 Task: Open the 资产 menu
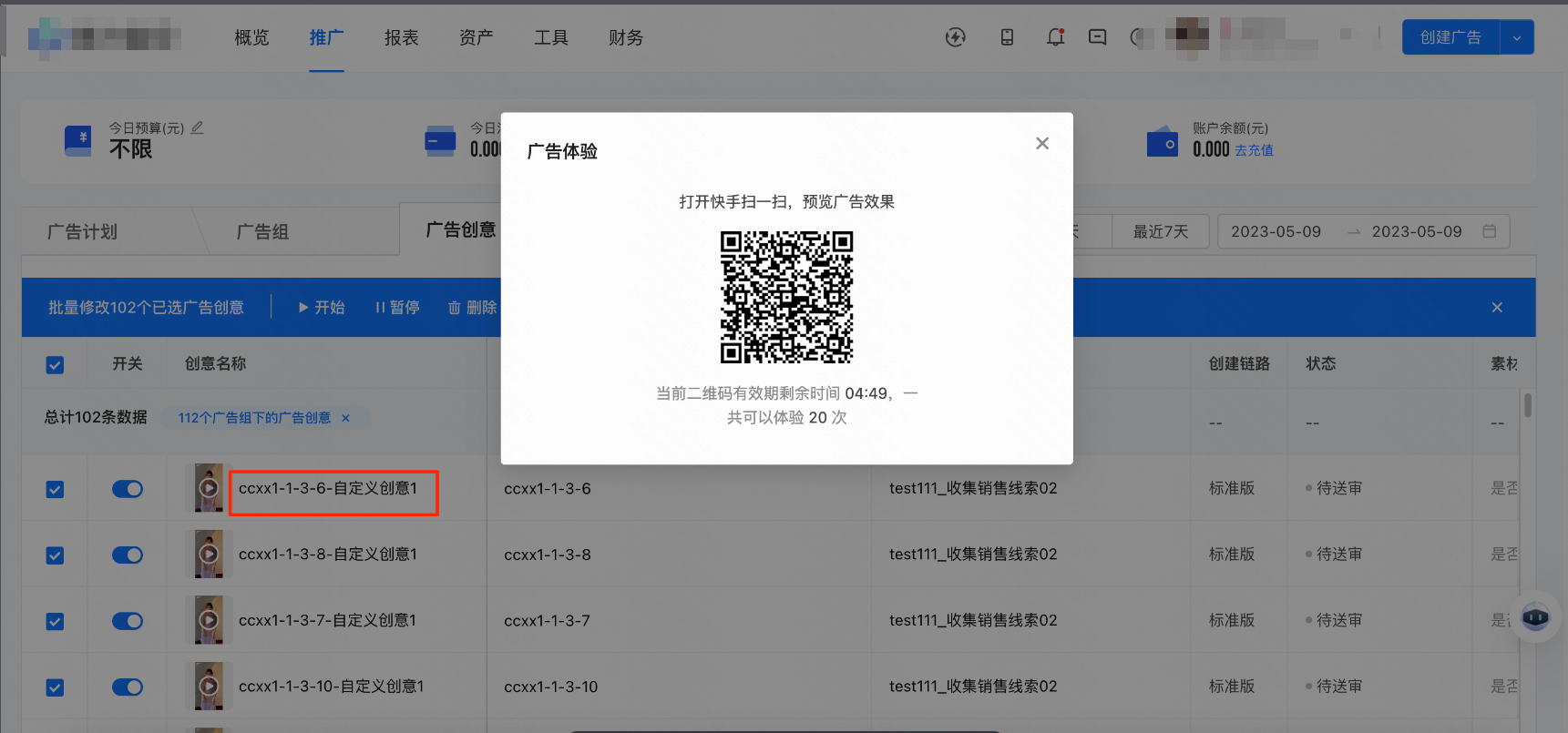click(476, 37)
